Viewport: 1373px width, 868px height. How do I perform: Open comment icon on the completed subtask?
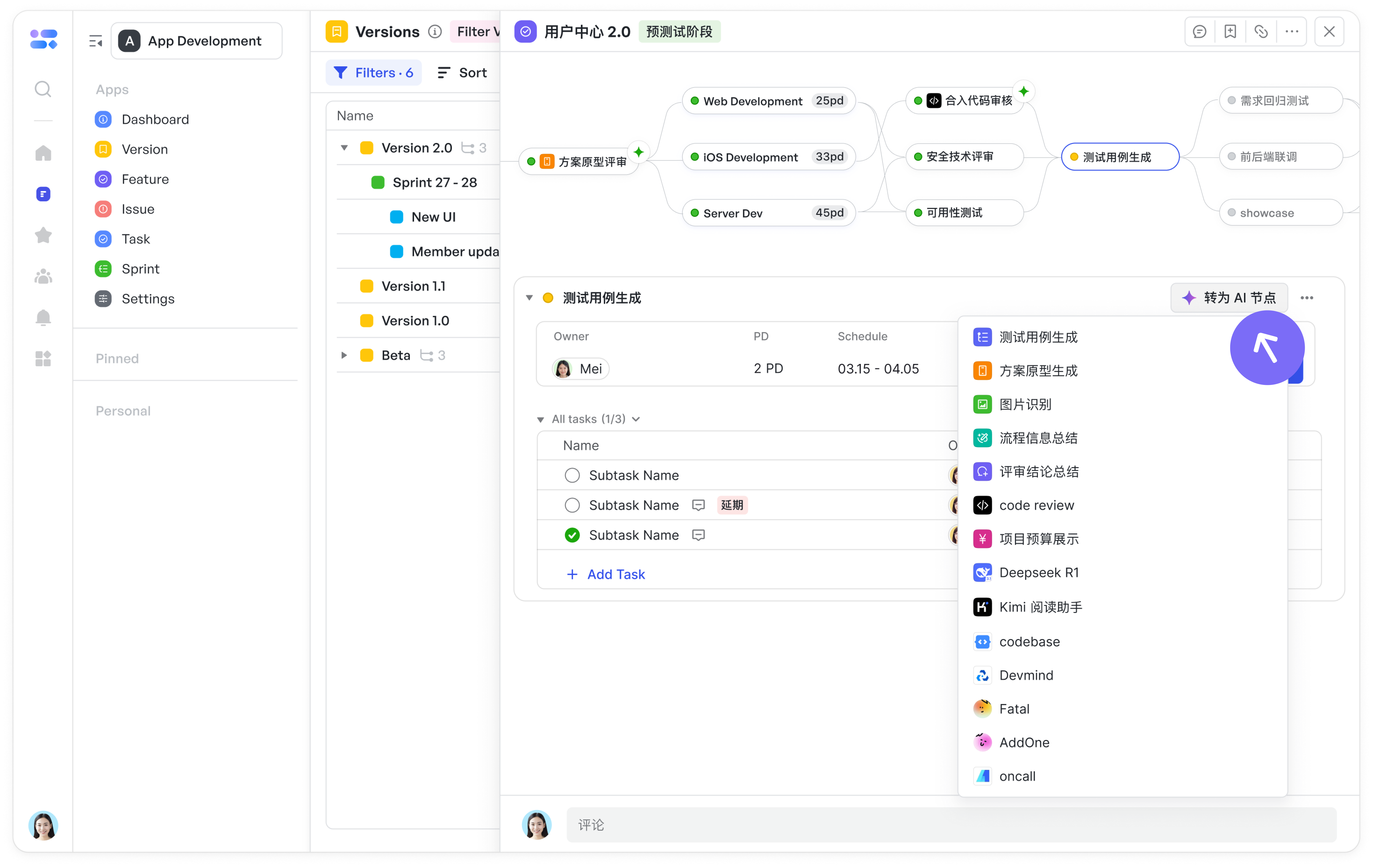(x=698, y=535)
